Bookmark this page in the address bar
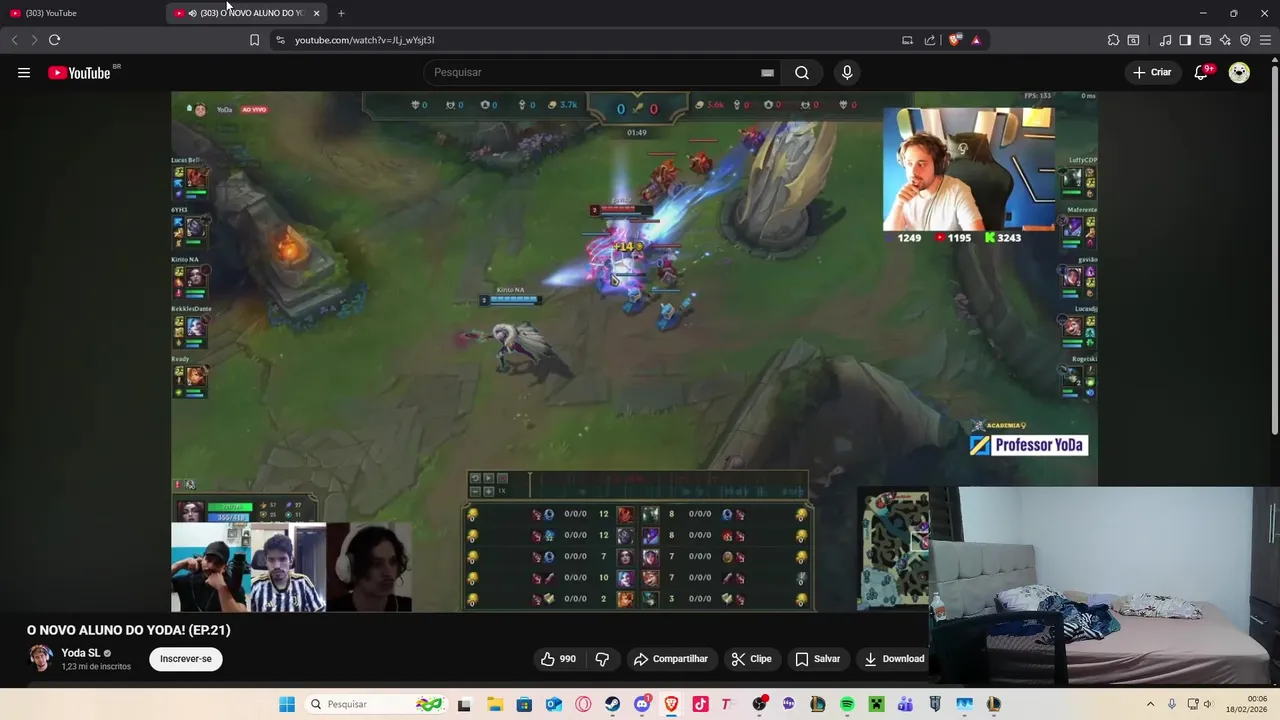1280x720 pixels. (x=254, y=40)
